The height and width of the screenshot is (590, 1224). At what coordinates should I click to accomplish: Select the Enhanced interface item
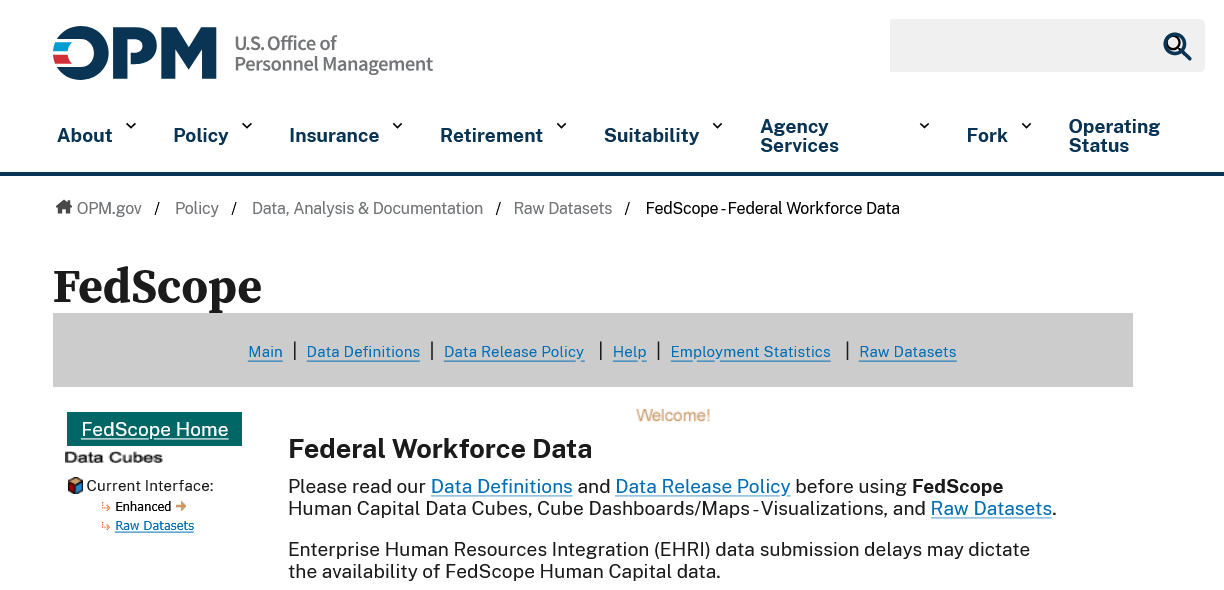point(143,507)
